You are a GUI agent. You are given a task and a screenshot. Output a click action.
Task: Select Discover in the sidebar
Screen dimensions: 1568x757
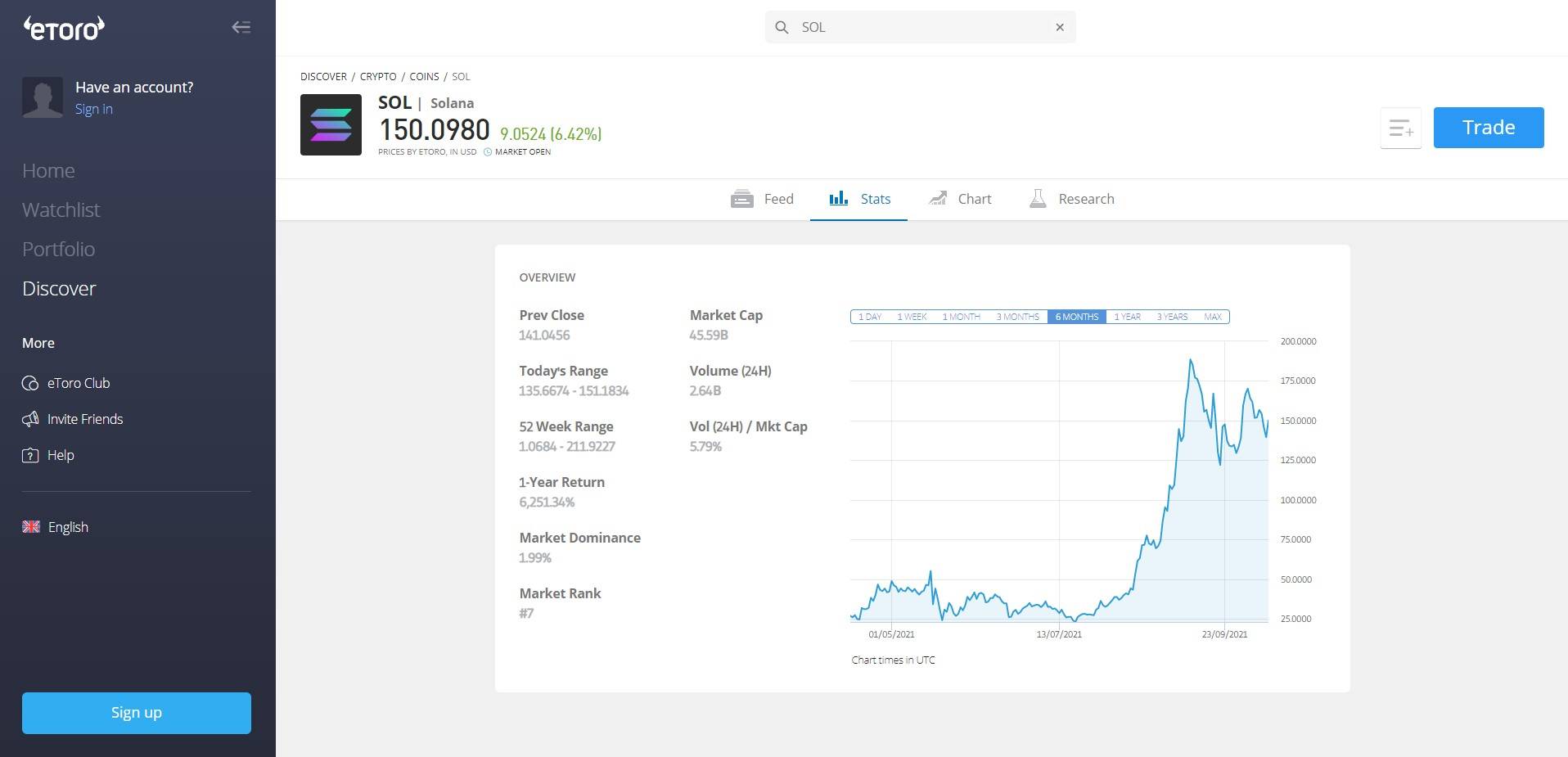coord(59,288)
